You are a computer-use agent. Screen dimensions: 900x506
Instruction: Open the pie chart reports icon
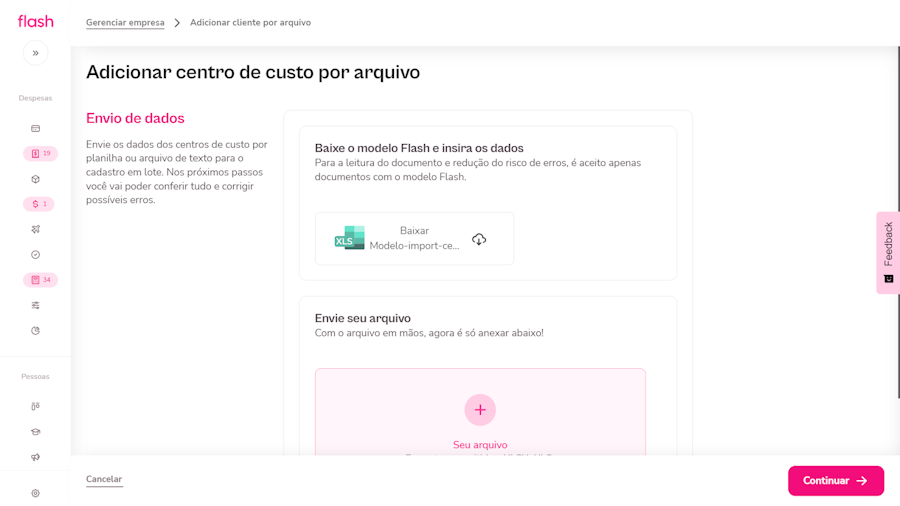[36, 330]
